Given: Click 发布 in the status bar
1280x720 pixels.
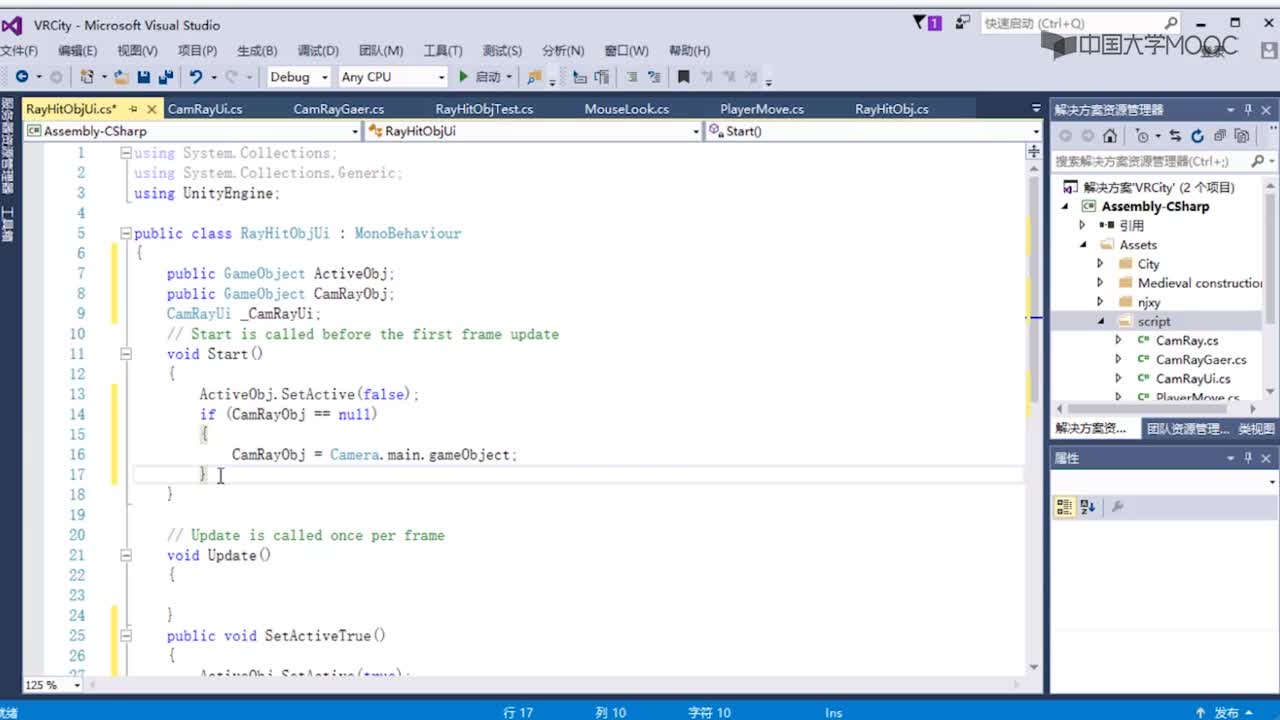Looking at the screenshot, I should tap(1226, 712).
